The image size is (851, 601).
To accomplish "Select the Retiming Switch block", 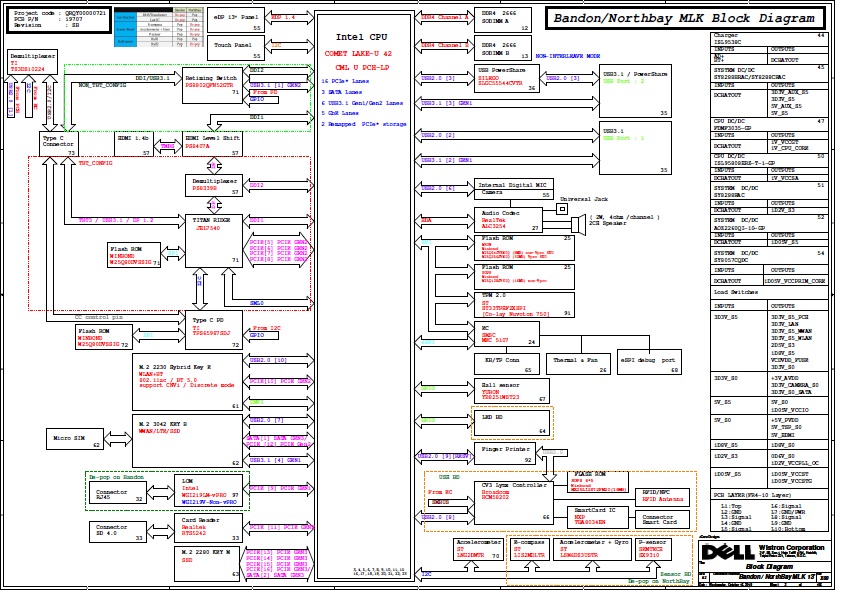I will coord(212,82).
